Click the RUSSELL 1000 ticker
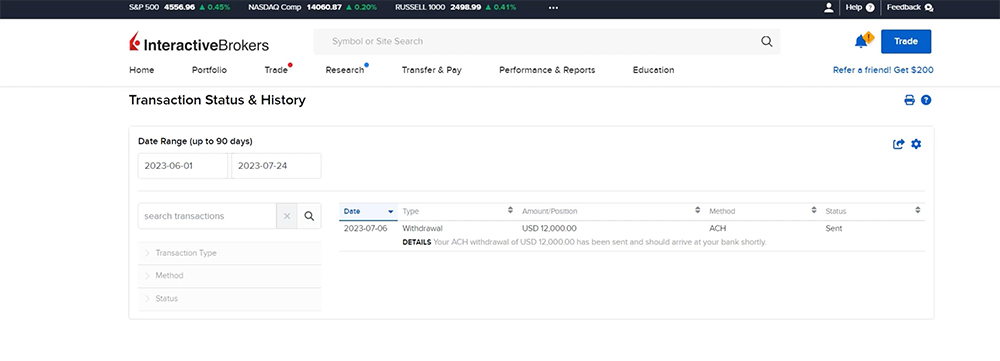 [456, 8]
